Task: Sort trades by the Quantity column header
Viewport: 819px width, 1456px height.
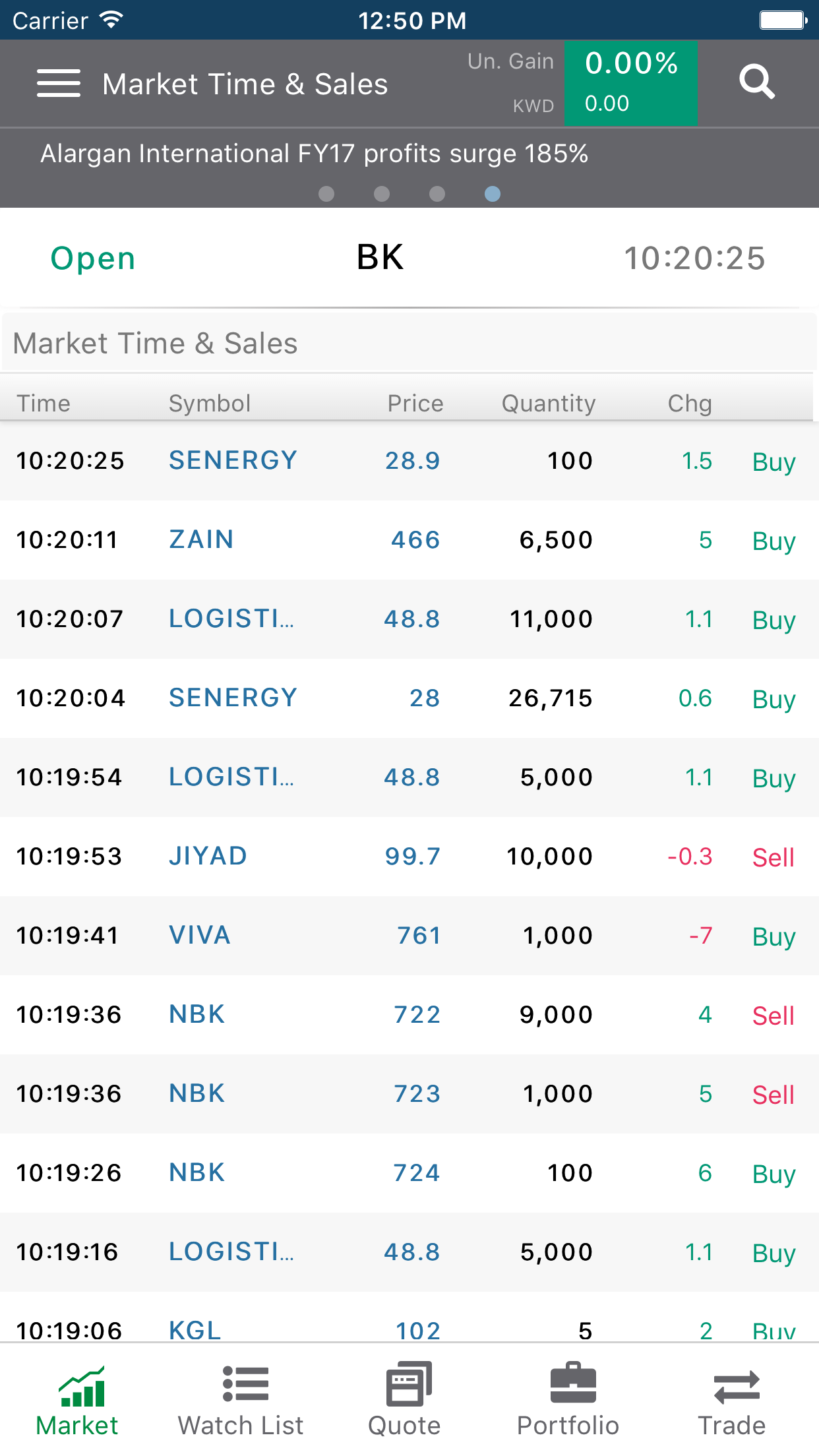Action: (549, 404)
